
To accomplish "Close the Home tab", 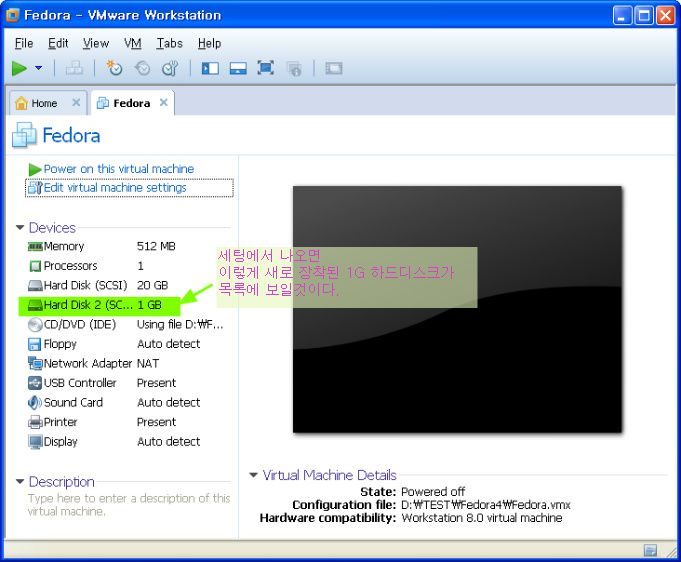I will coord(76,102).
